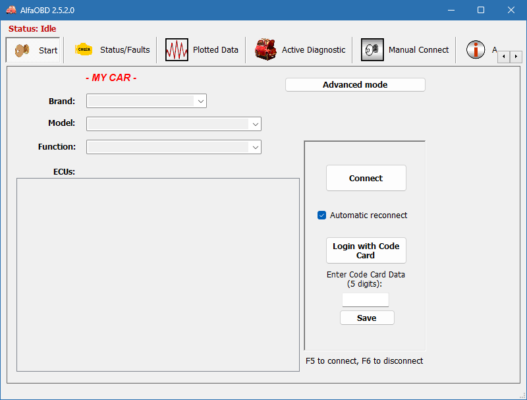Click the Manual Connect plug icon

click(x=372, y=50)
